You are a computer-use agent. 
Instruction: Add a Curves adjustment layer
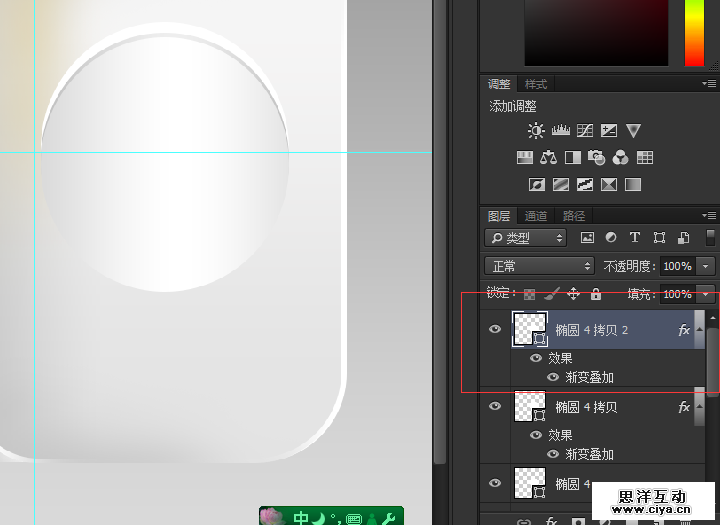(x=585, y=131)
